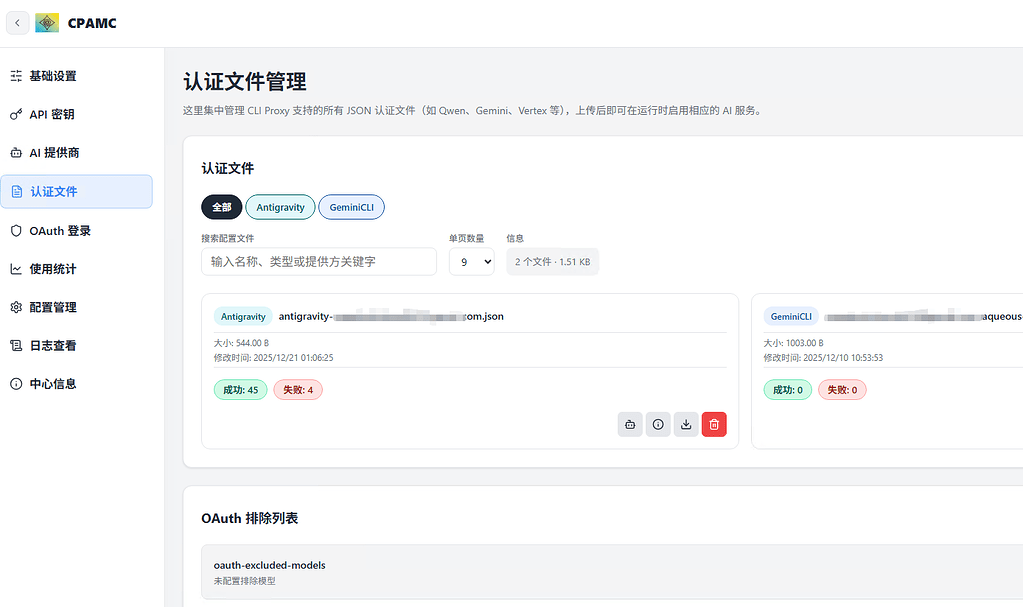Go to AI 提供商 page
This screenshot has width=1023, height=607.
76,153
